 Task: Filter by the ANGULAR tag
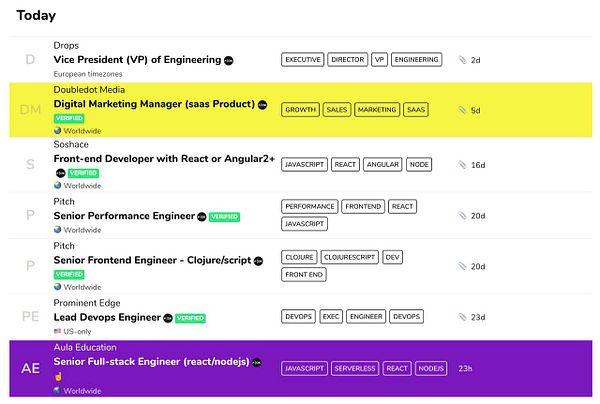pos(382,164)
